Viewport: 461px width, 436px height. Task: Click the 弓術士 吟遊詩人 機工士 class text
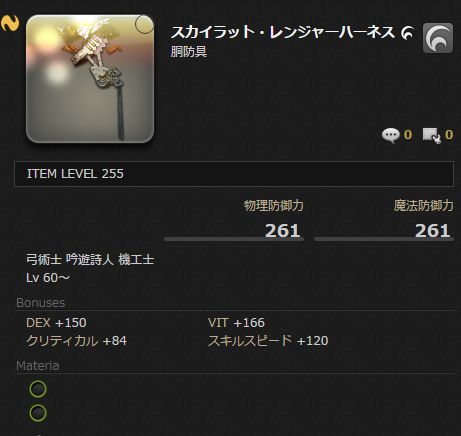pos(90,259)
